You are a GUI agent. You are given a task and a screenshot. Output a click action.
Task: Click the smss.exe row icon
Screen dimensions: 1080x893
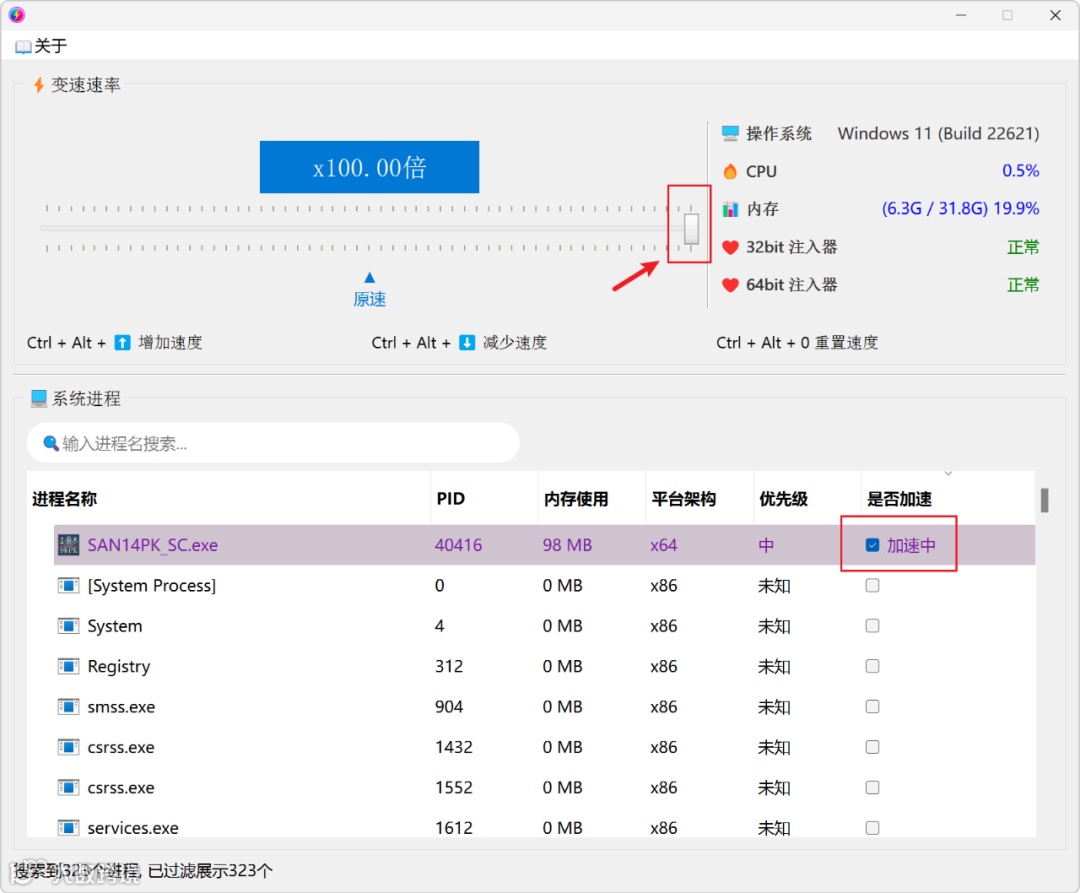[68, 707]
